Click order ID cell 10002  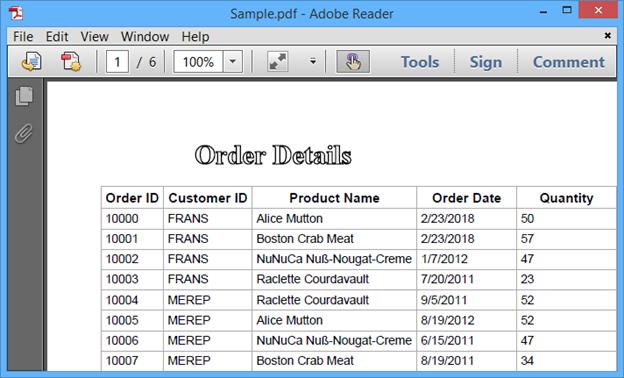click(122, 259)
